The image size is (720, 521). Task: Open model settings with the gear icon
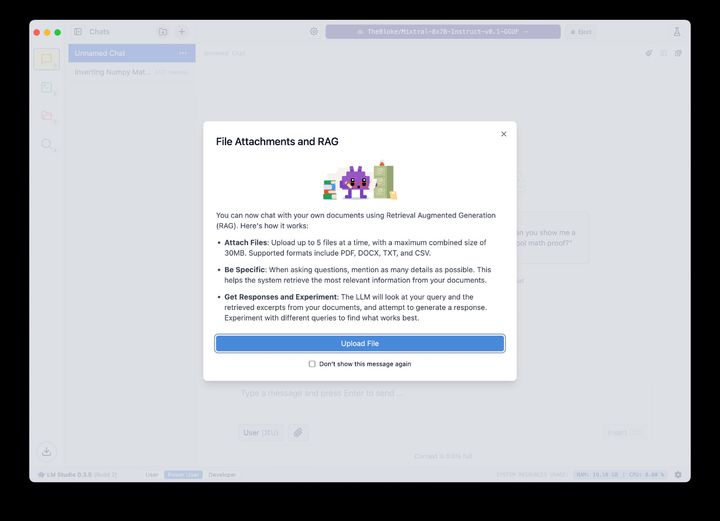(314, 32)
